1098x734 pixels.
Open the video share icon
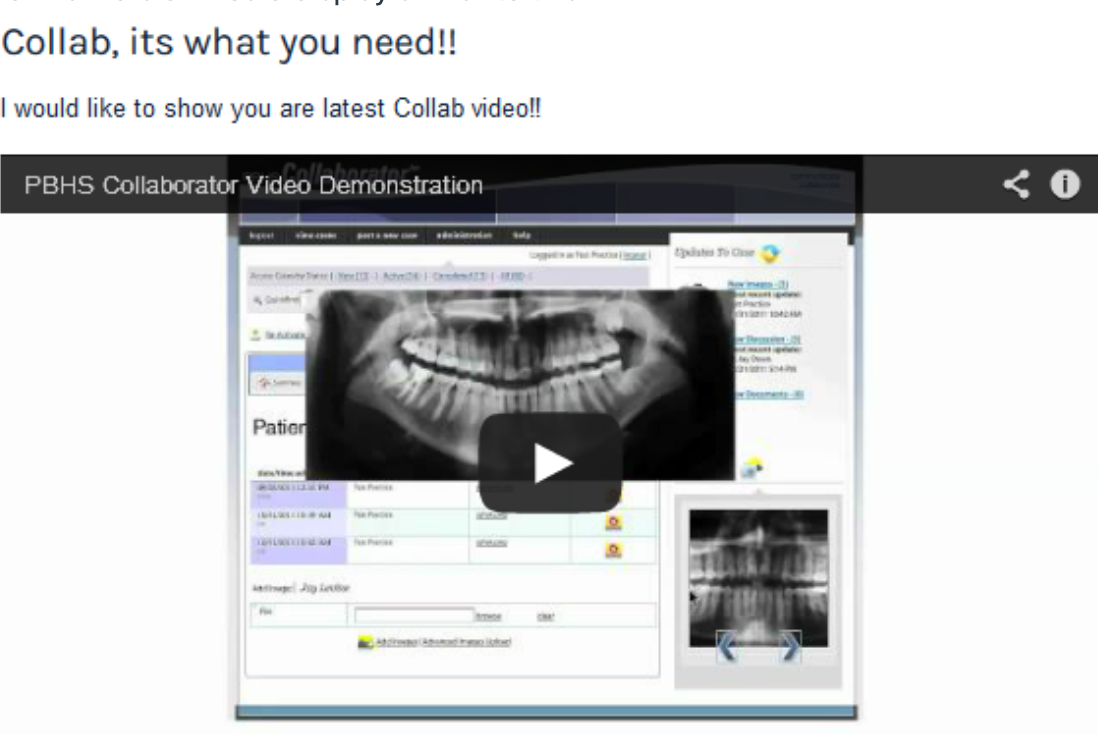1016,185
